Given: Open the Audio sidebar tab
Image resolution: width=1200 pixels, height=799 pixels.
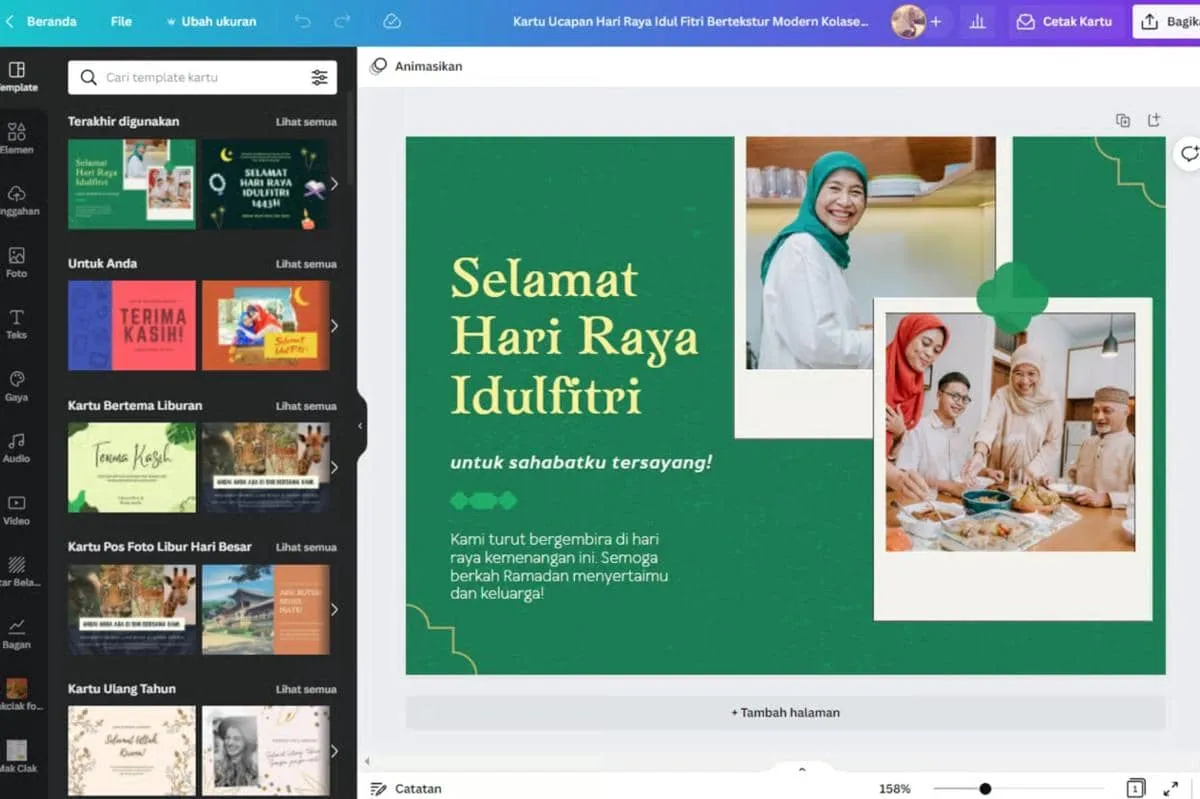Looking at the screenshot, I should pyautogui.click(x=17, y=447).
